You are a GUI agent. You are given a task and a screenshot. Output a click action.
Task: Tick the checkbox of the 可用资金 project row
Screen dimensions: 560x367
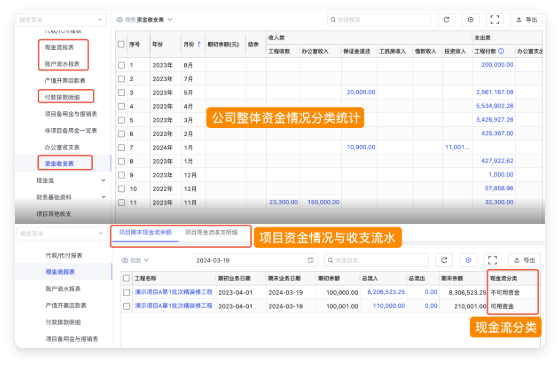tap(126, 306)
